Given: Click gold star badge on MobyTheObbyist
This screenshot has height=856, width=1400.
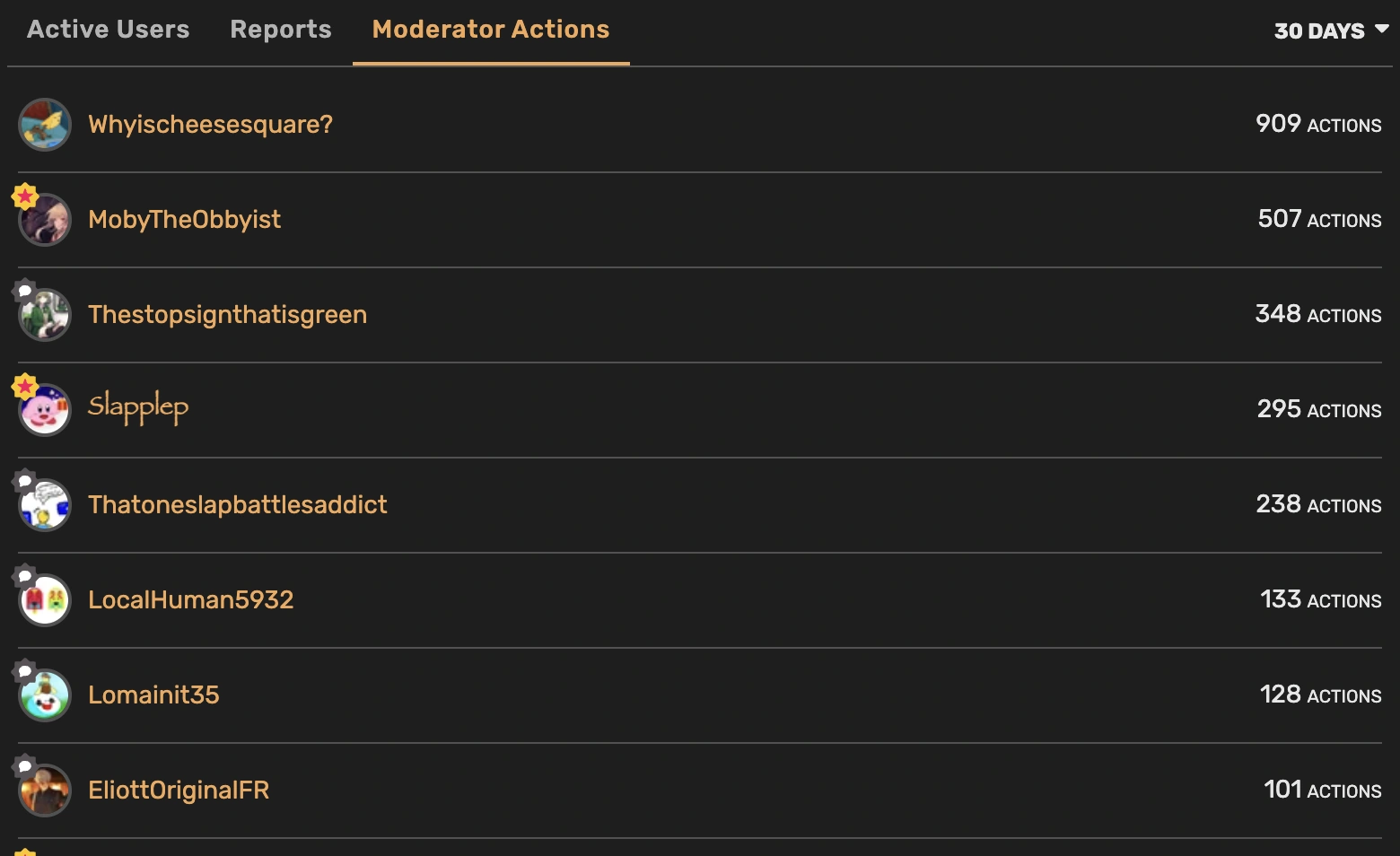Looking at the screenshot, I should pos(24,196).
